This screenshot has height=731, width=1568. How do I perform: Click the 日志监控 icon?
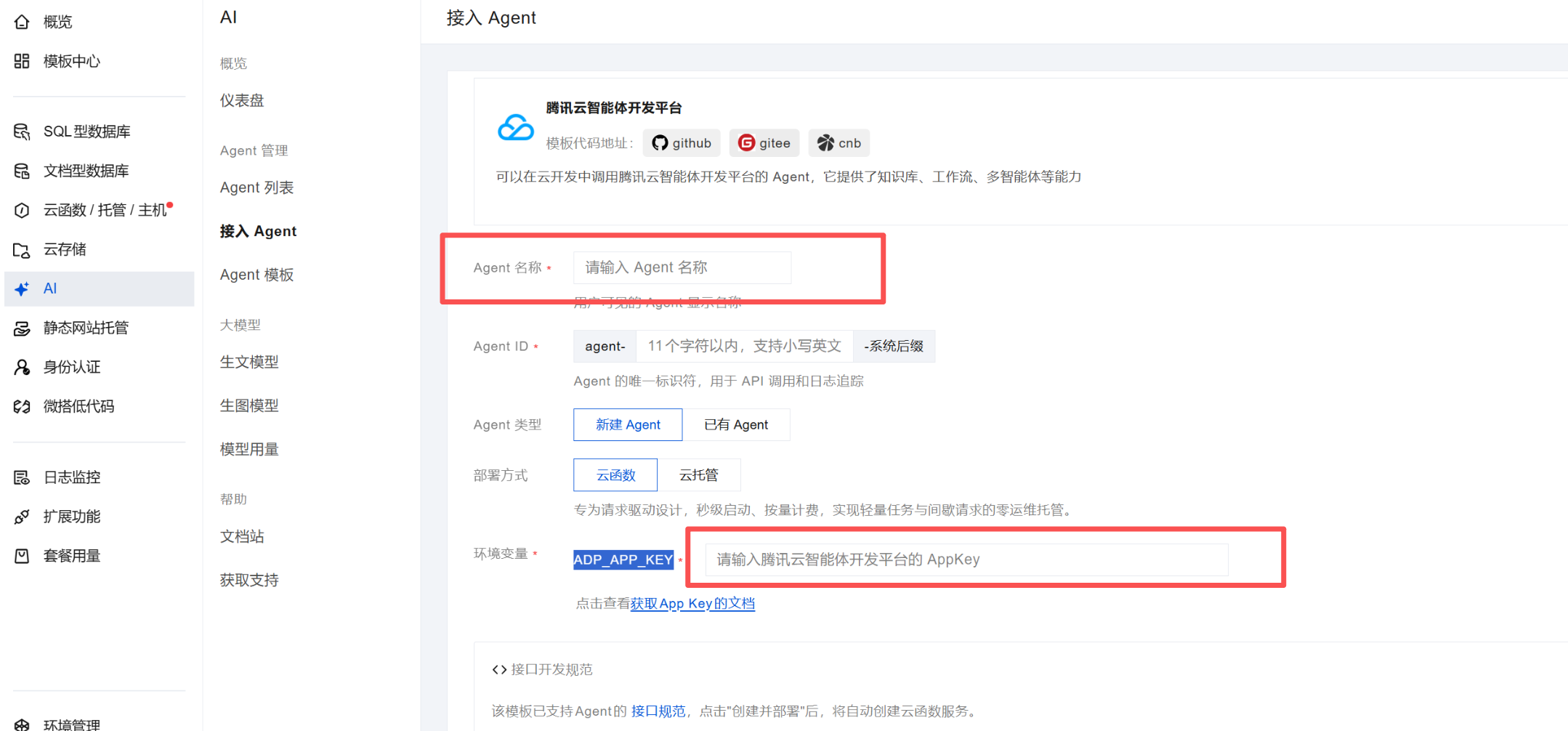tap(22, 477)
